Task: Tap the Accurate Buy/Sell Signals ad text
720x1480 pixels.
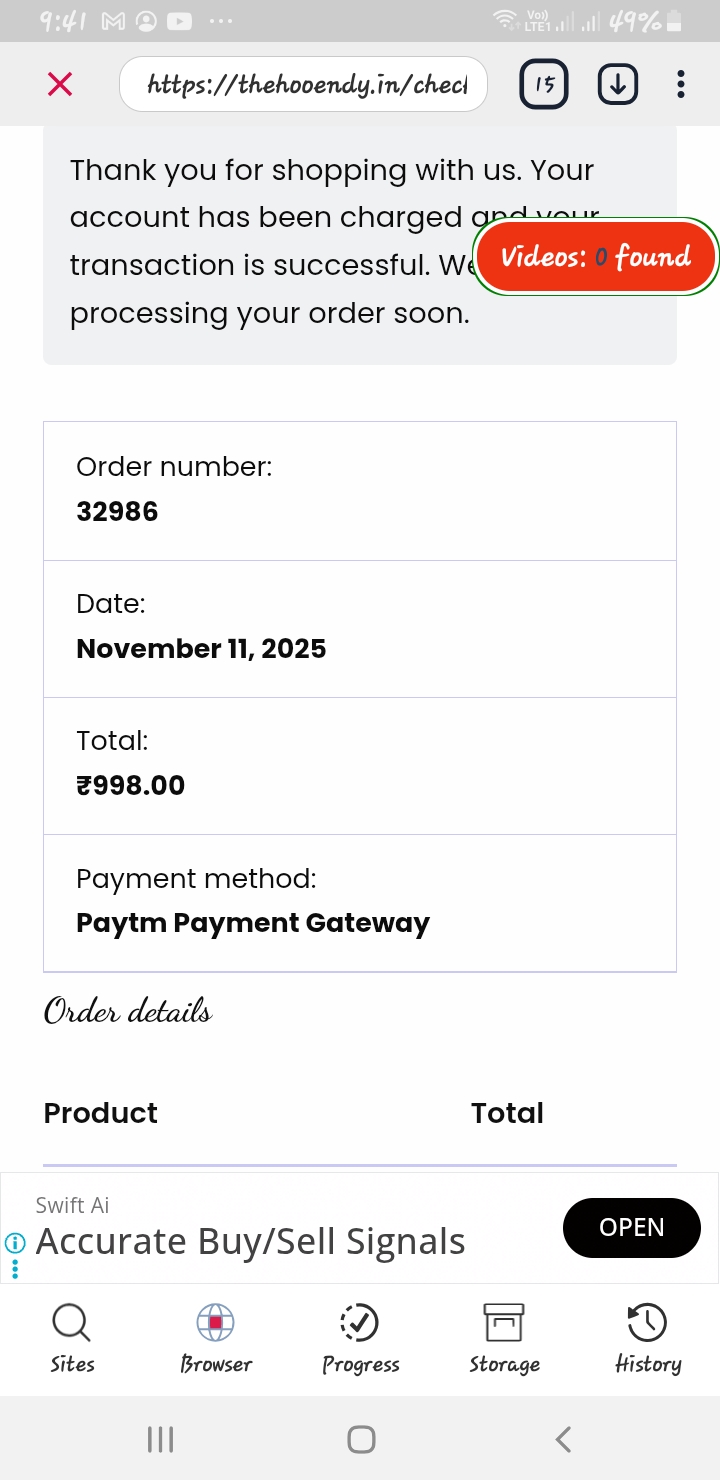Action: 251,1242
